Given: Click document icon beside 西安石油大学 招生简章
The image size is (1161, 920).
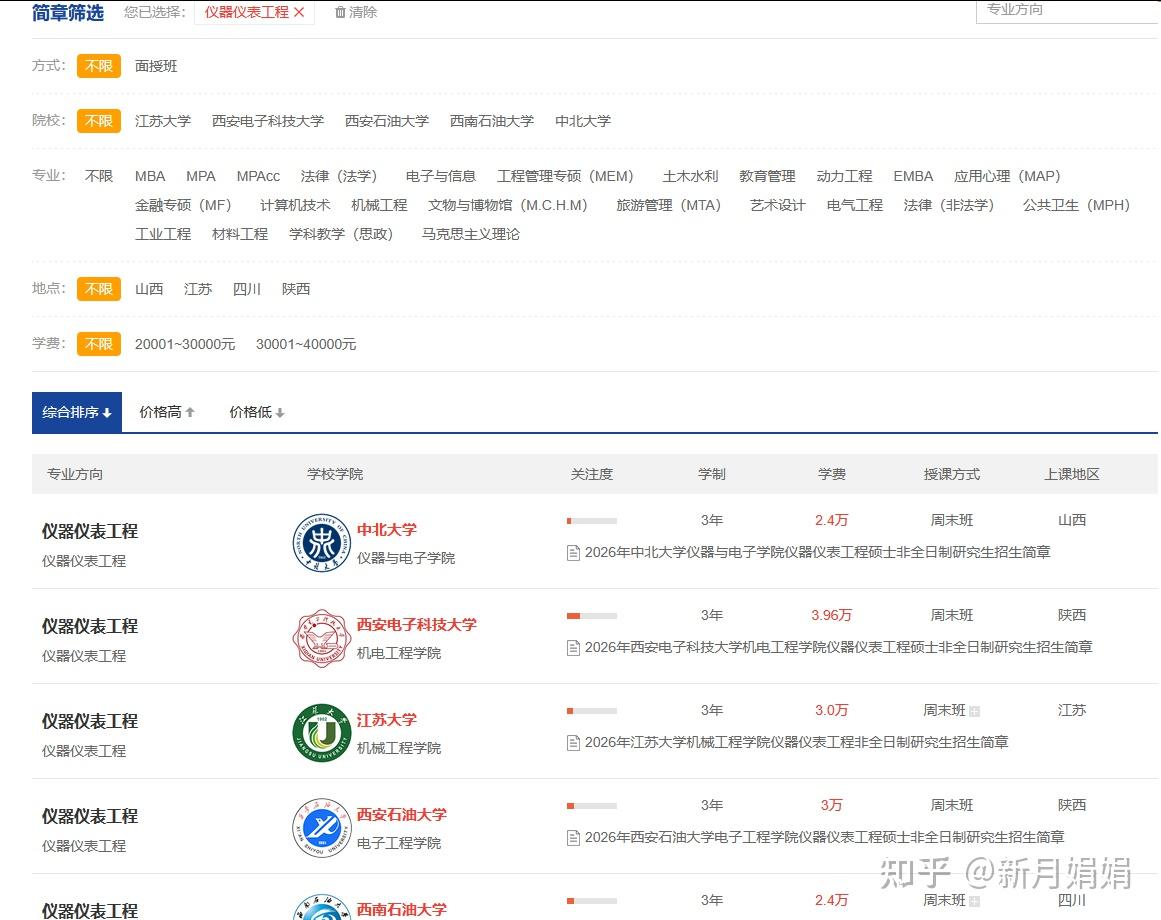Looking at the screenshot, I should point(573,837).
